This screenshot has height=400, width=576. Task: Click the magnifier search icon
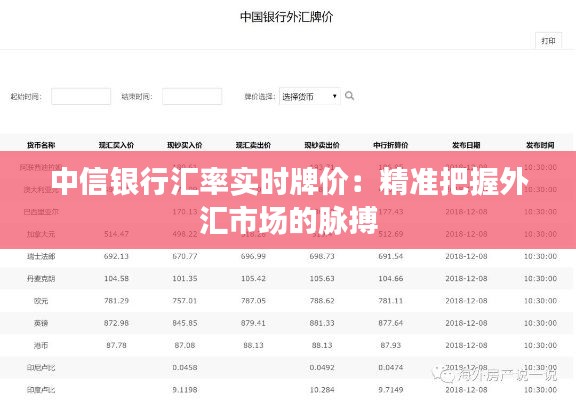pyautogui.click(x=349, y=96)
